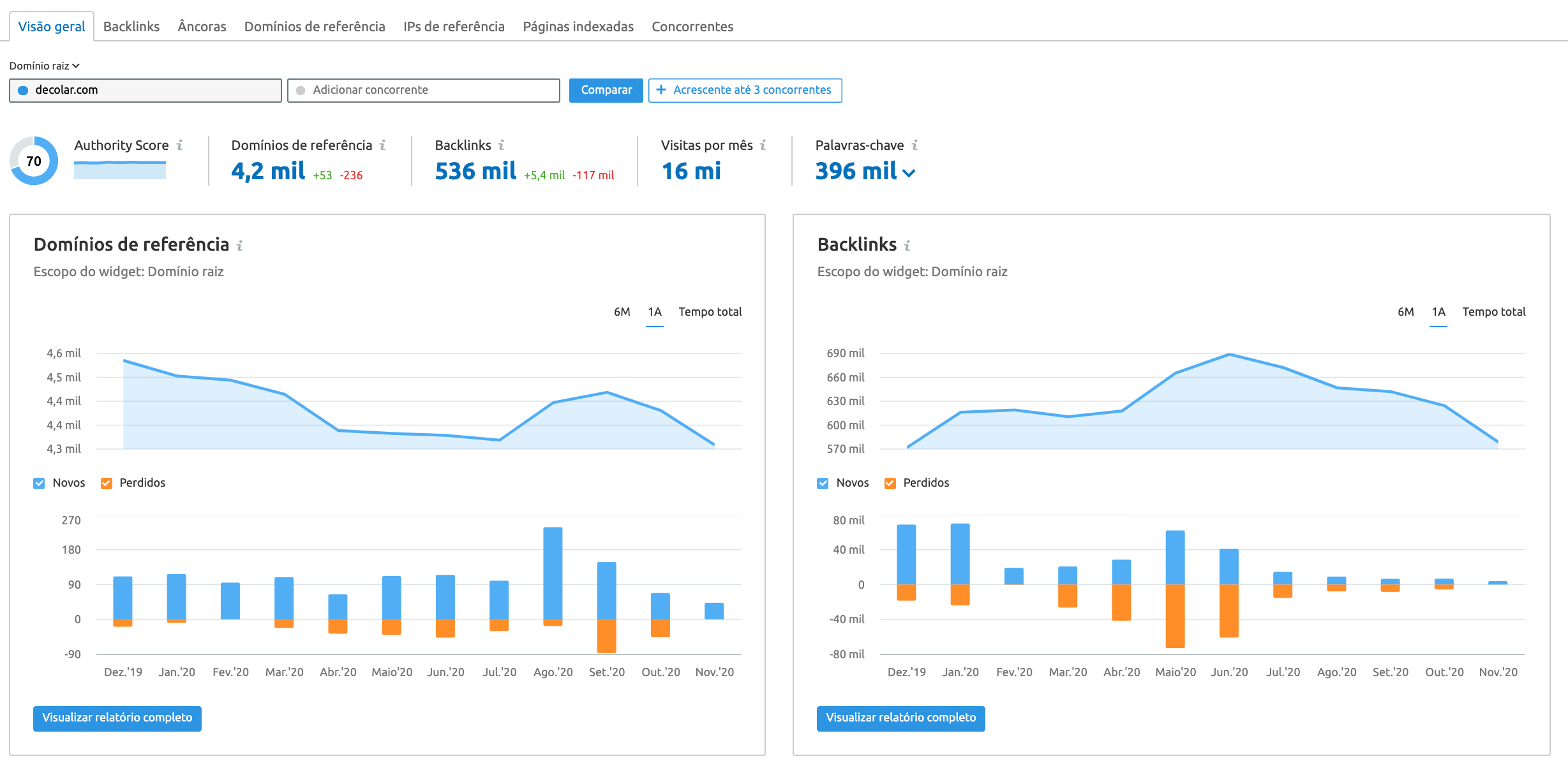Click info icon next to Visitas por mês

coord(763,145)
